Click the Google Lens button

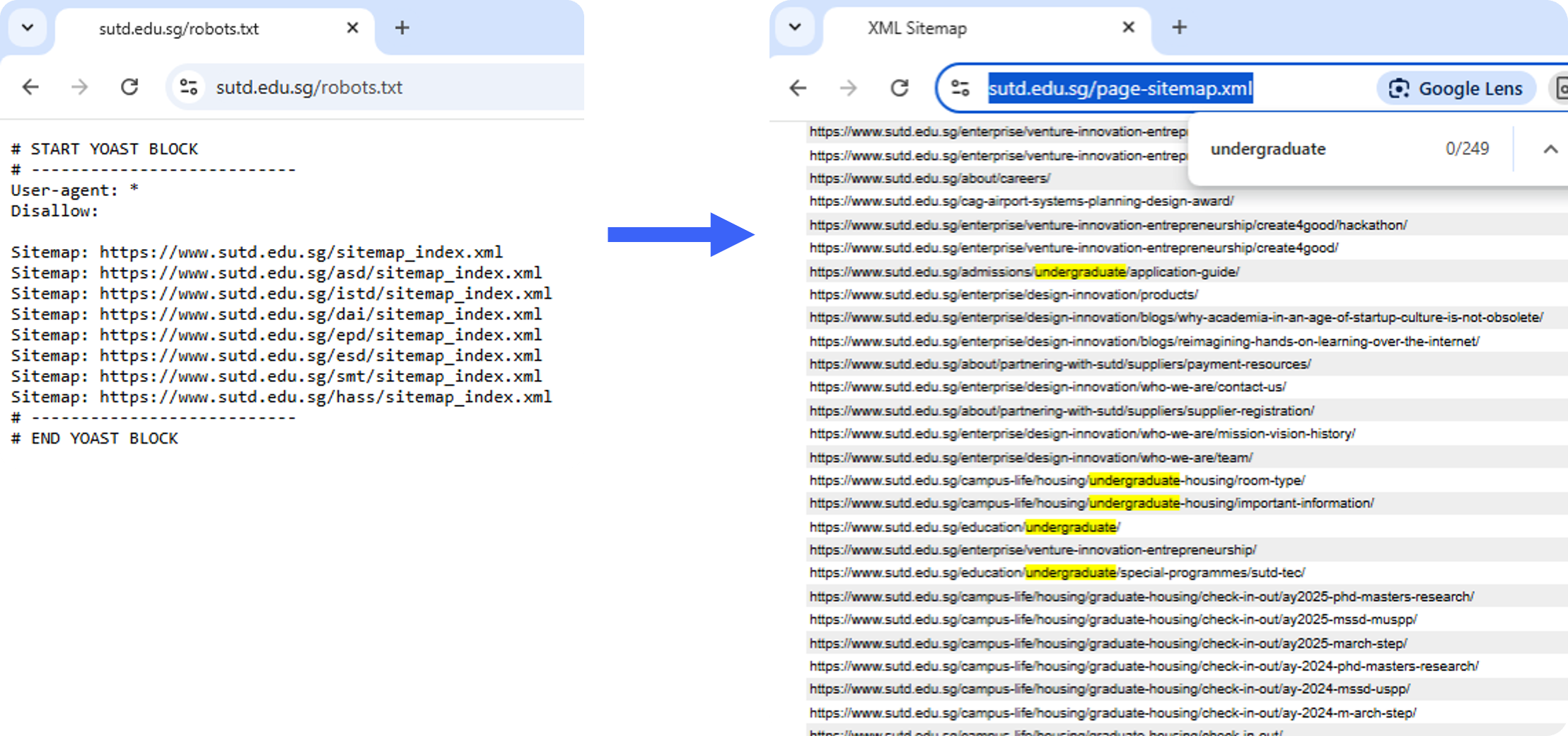pyautogui.click(x=1456, y=88)
